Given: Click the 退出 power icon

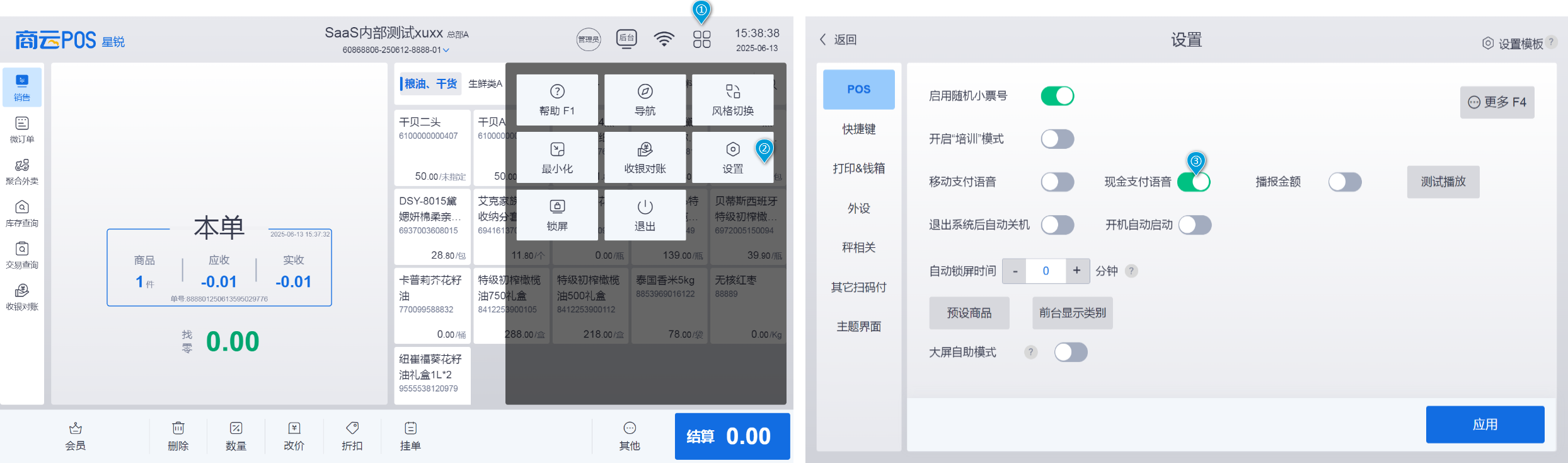Looking at the screenshot, I should point(645,207).
